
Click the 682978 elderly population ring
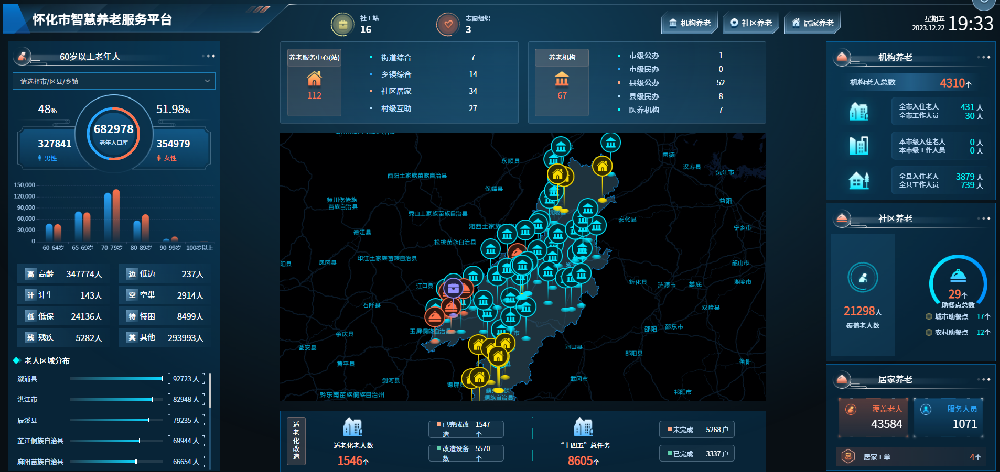pos(113,132)
